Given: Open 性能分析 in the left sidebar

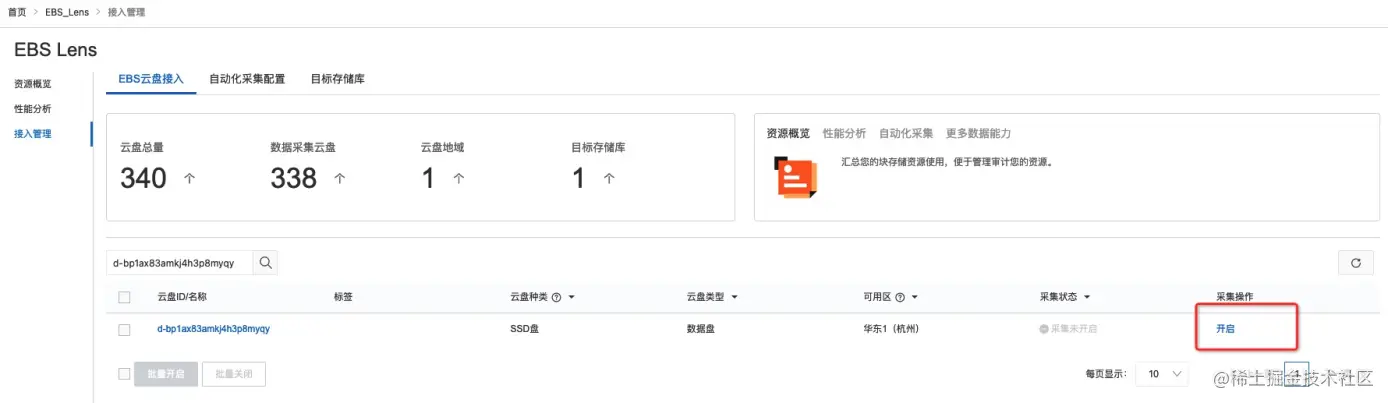Looking at the screenshot, I should pyautogui.click(x=33, y=109).
